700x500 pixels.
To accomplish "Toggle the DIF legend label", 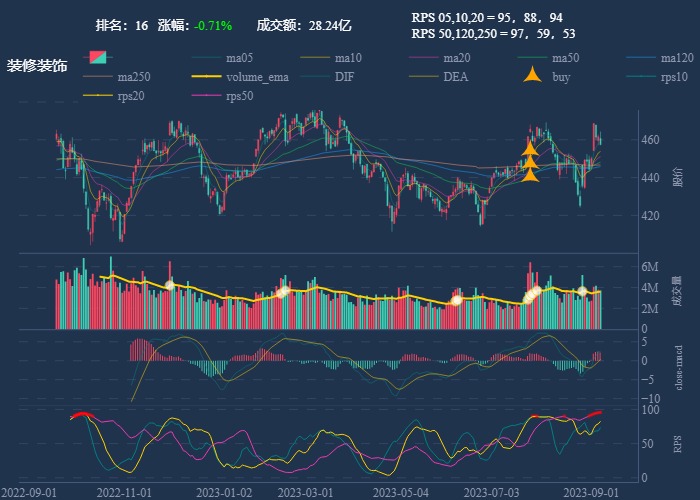I will tap(344, 77).
